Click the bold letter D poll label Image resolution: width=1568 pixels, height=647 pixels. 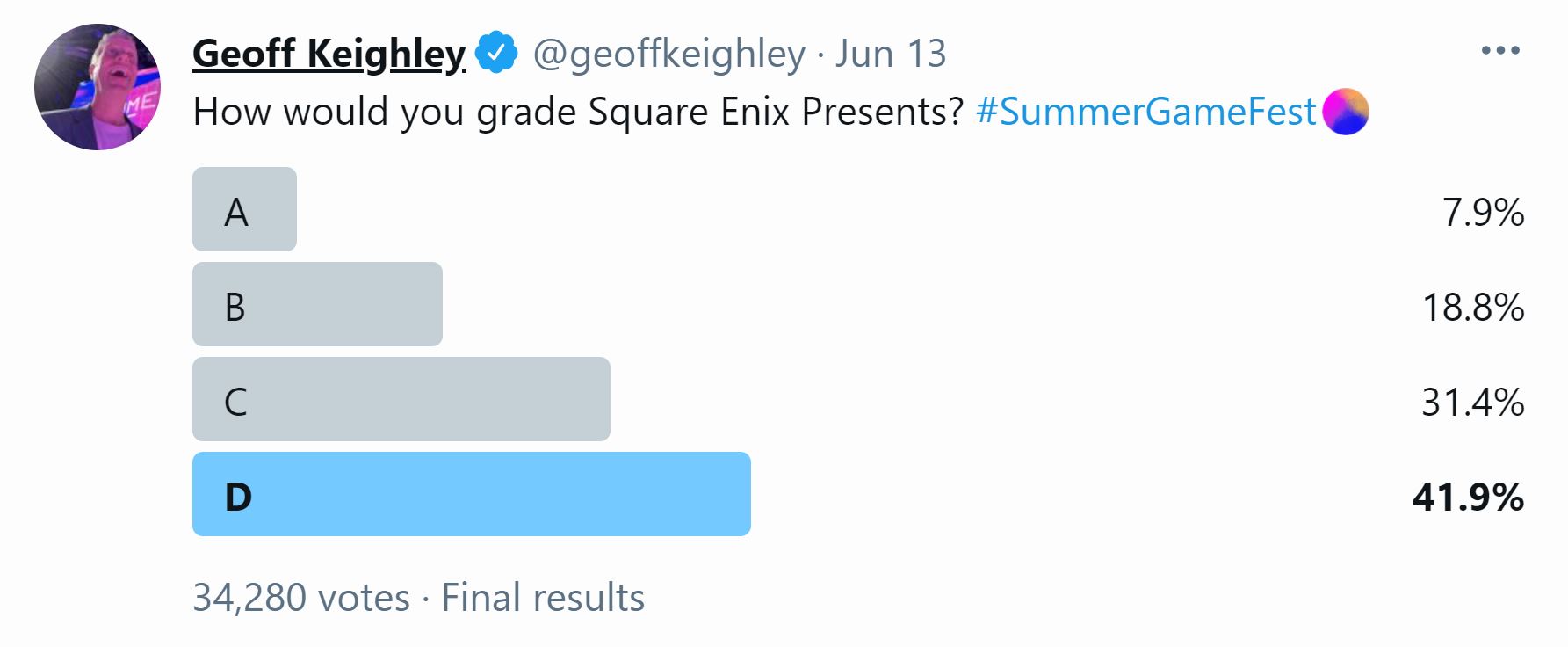(x=238, y=497)
